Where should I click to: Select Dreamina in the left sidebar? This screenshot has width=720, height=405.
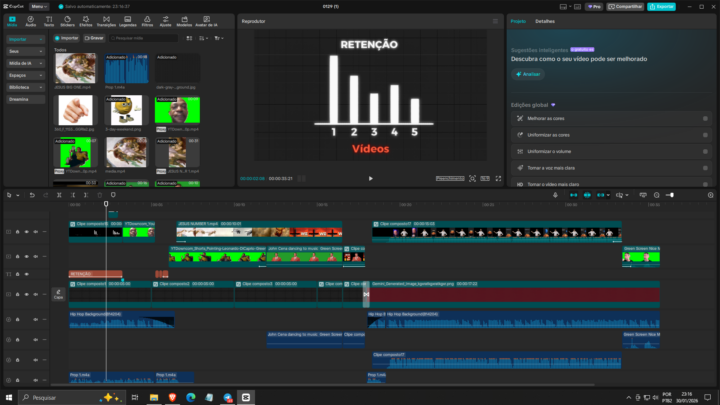pos(25,99)
